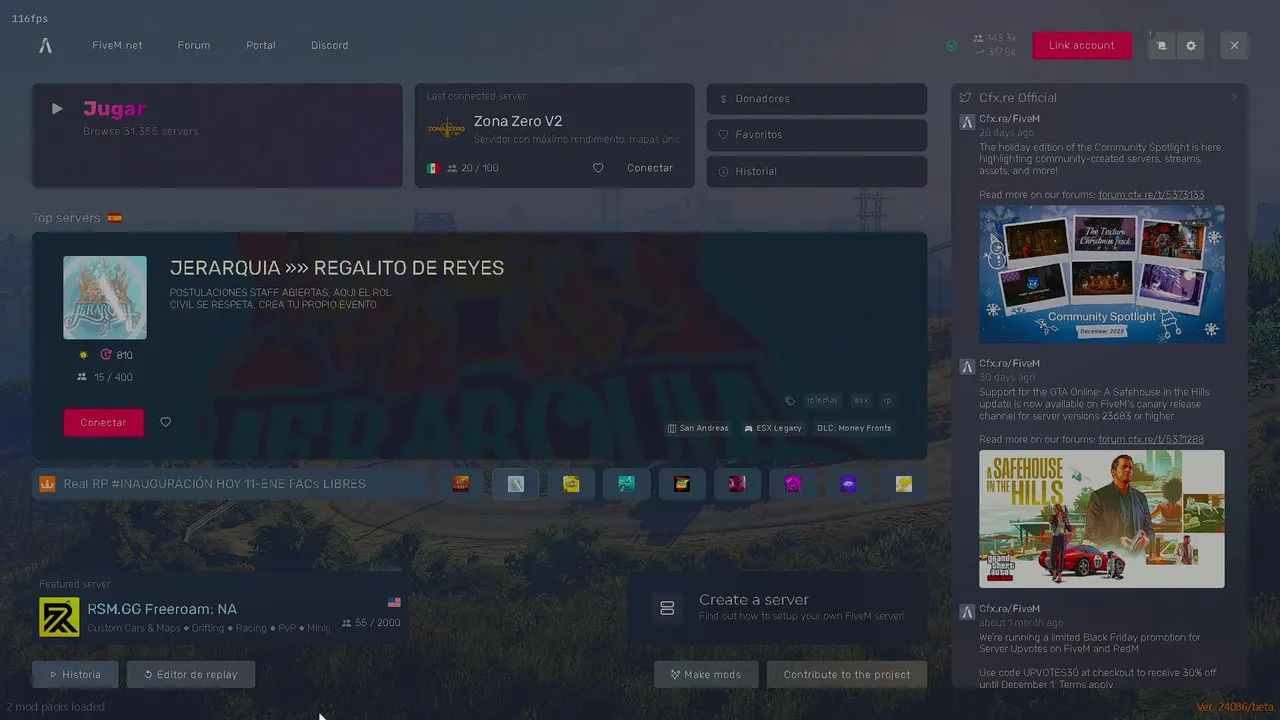Screen dimensions: 1280x720
Task: Open the Discord menu item
Action: click(329, 45)
